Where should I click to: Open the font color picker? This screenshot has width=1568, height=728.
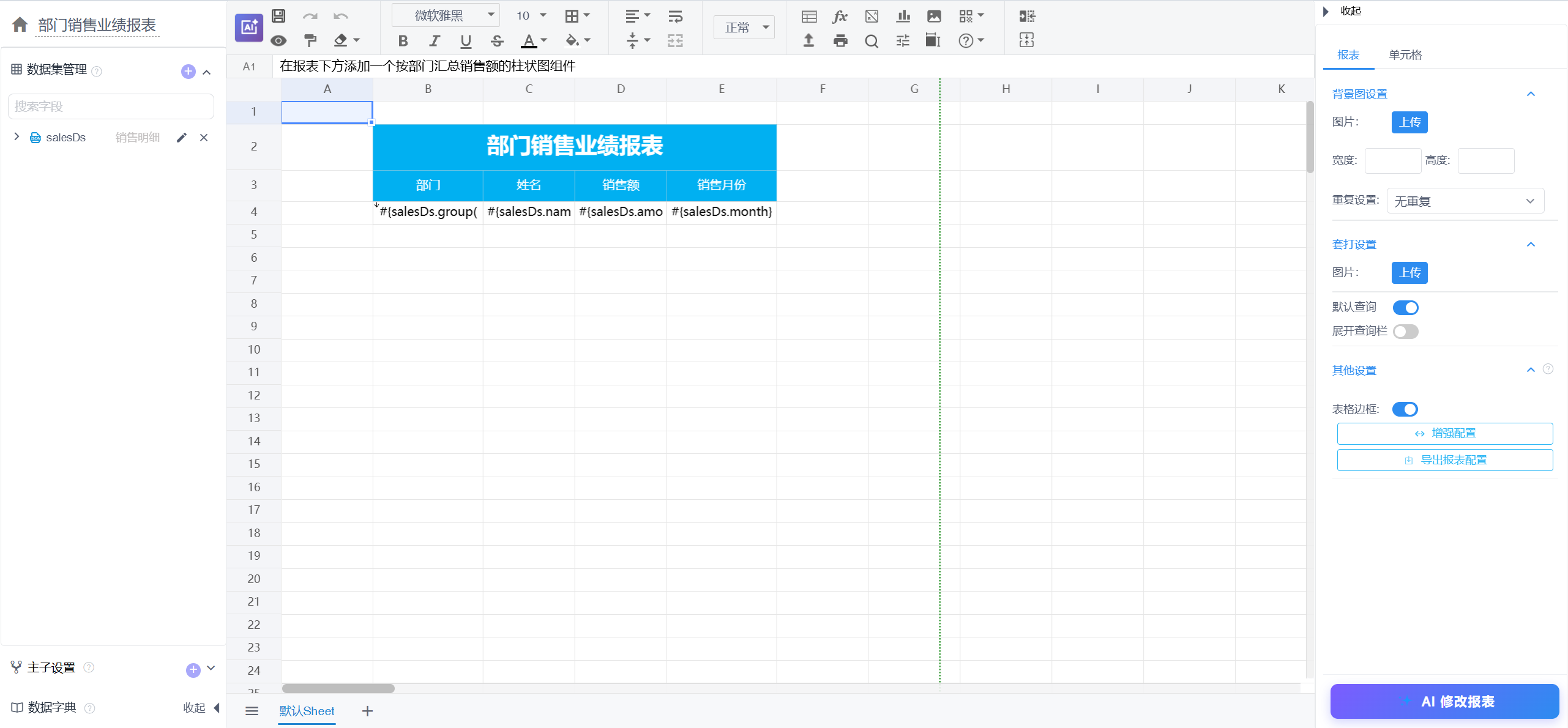pyautogui.click(x=534, y=41)
